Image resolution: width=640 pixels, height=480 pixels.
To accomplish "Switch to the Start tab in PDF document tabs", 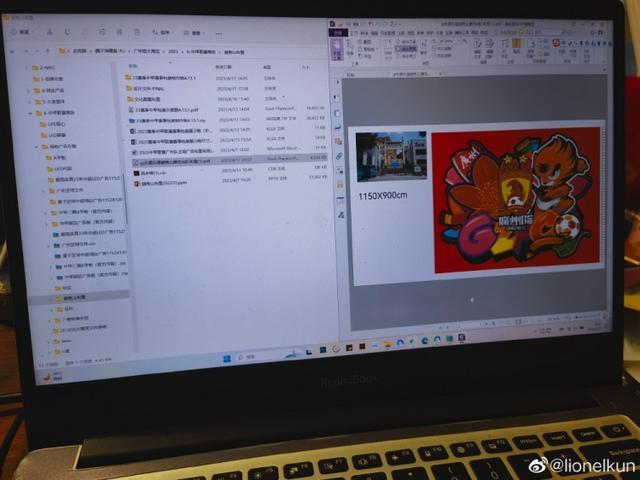I will tap(351, 75).
